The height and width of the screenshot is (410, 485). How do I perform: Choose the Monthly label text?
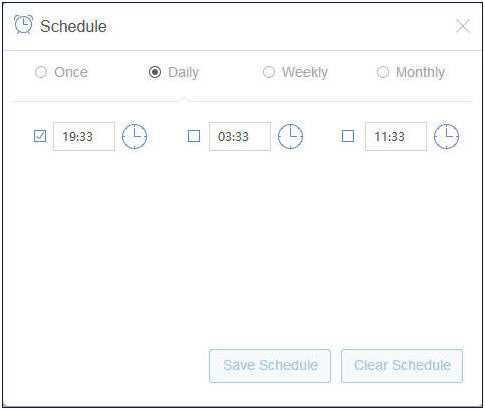pos(420,72)
